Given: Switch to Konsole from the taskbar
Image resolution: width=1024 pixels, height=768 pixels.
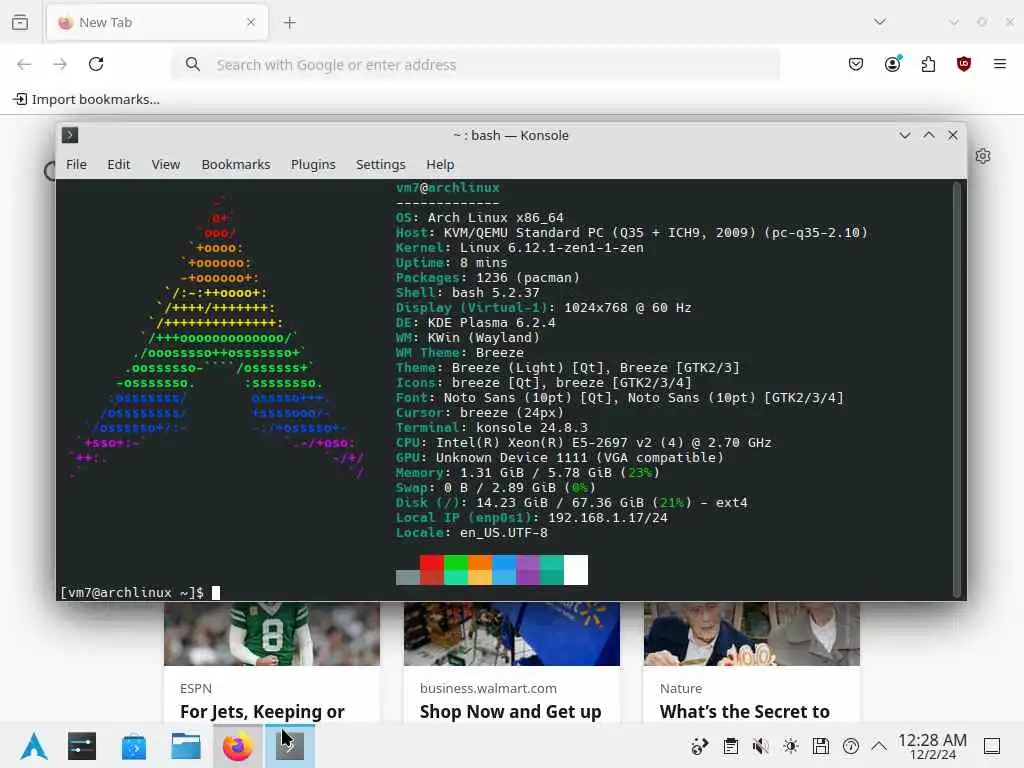Looking at the screenshot, I should [289, 746].
